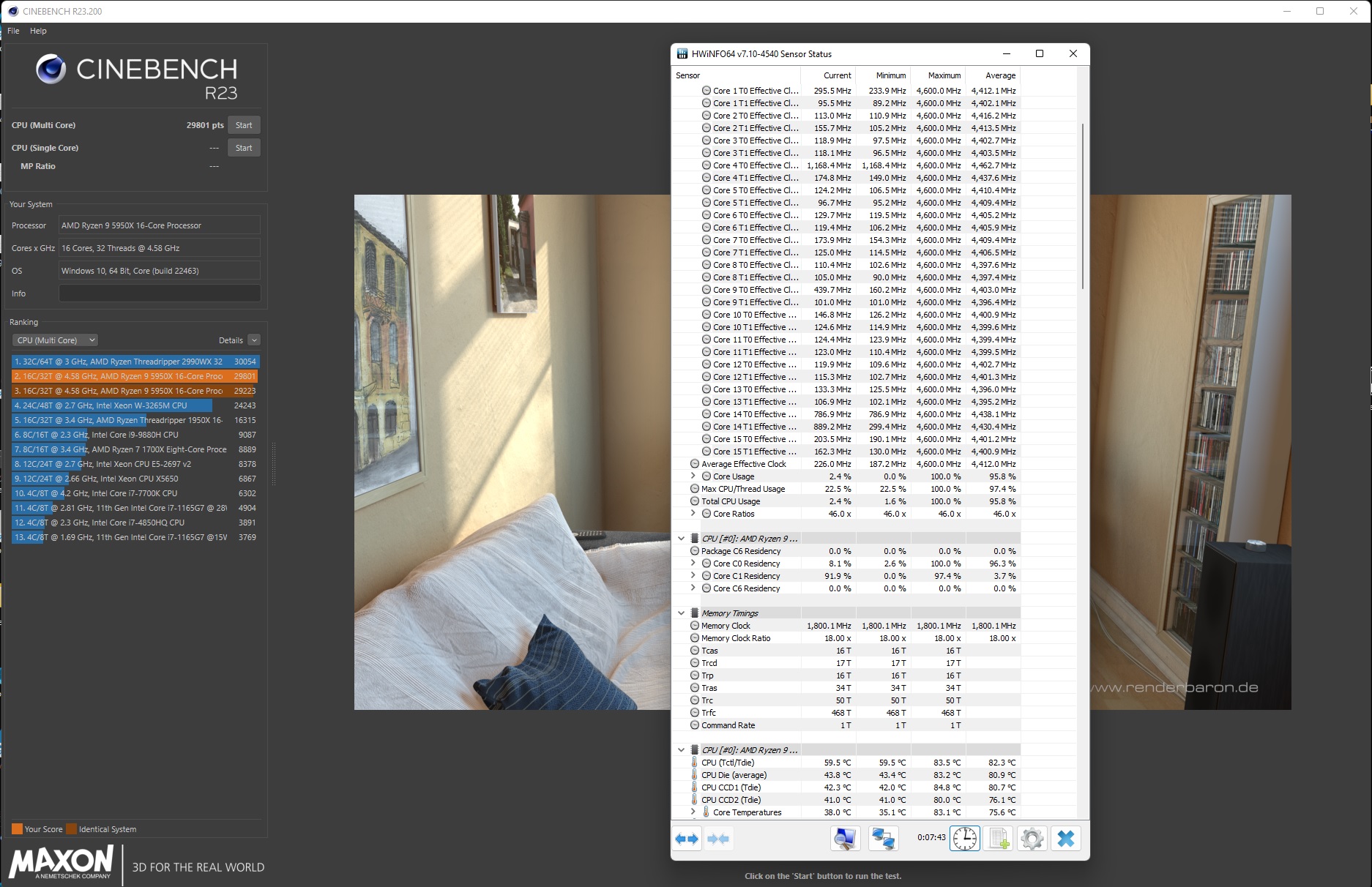Click the orange Your Score legend swatch

17,829
